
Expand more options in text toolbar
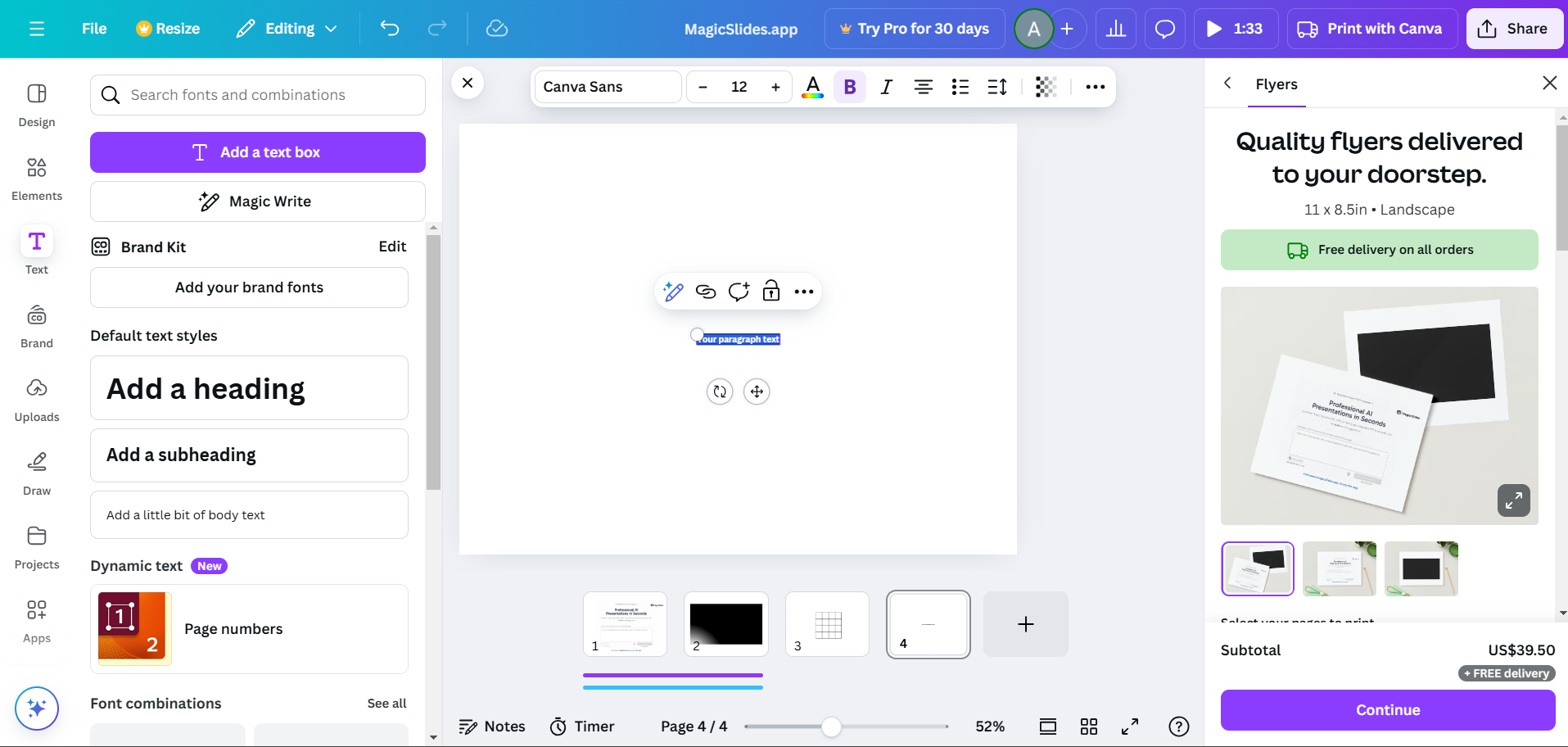coord(1095,87)
